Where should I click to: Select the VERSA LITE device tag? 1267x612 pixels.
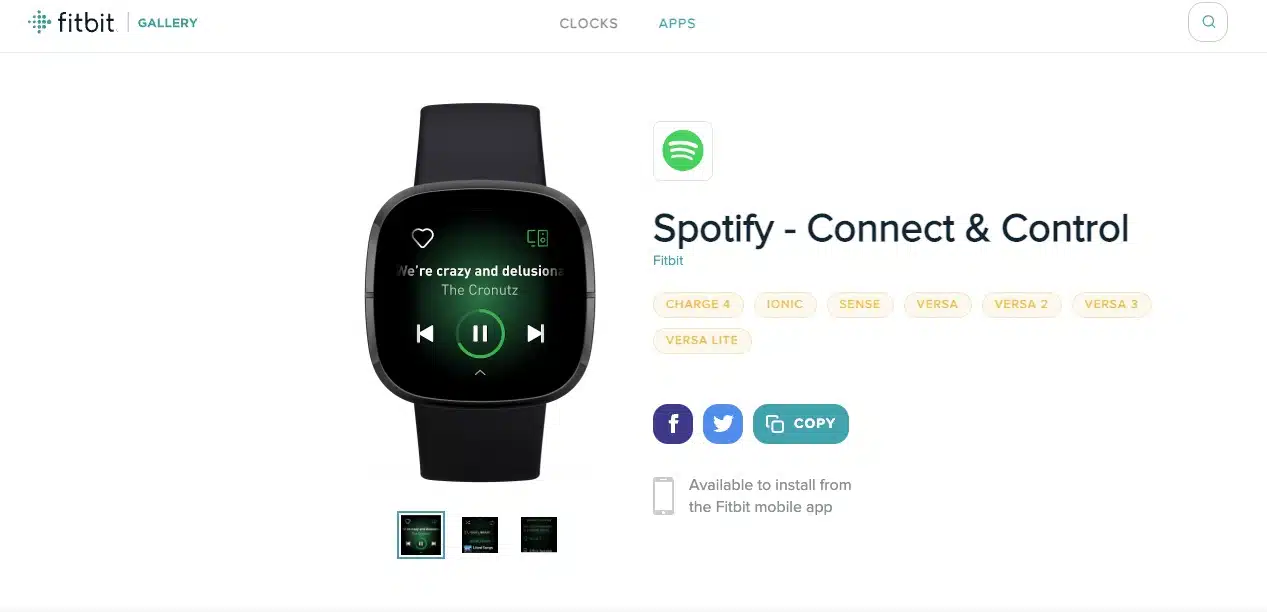(702, 340)
